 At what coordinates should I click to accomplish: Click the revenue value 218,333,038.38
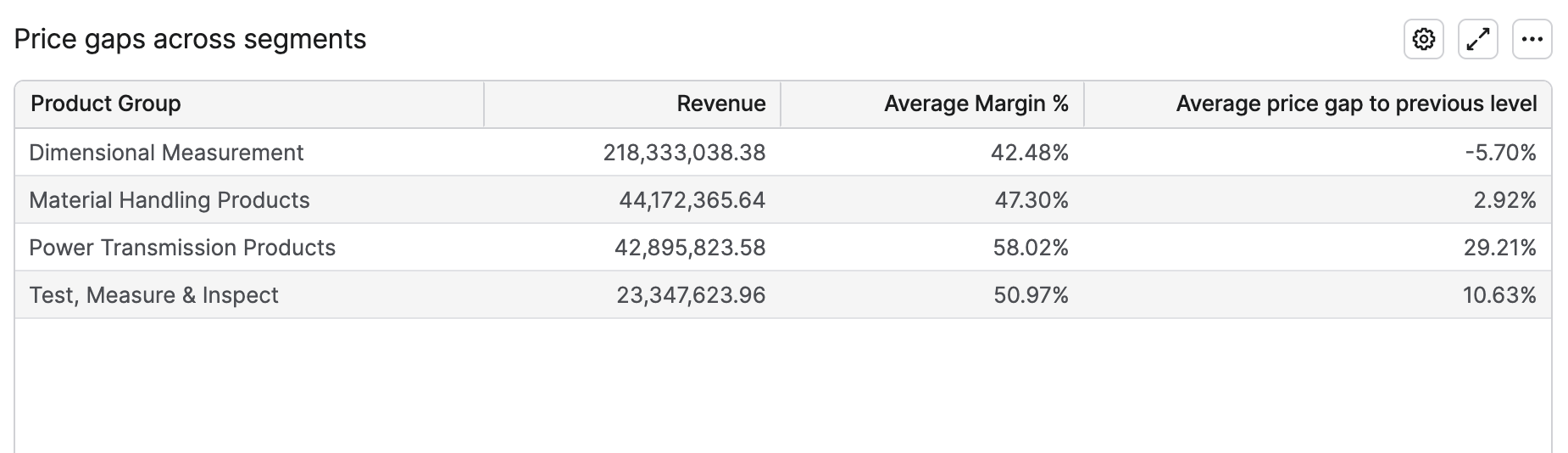(x=684, y=153)
